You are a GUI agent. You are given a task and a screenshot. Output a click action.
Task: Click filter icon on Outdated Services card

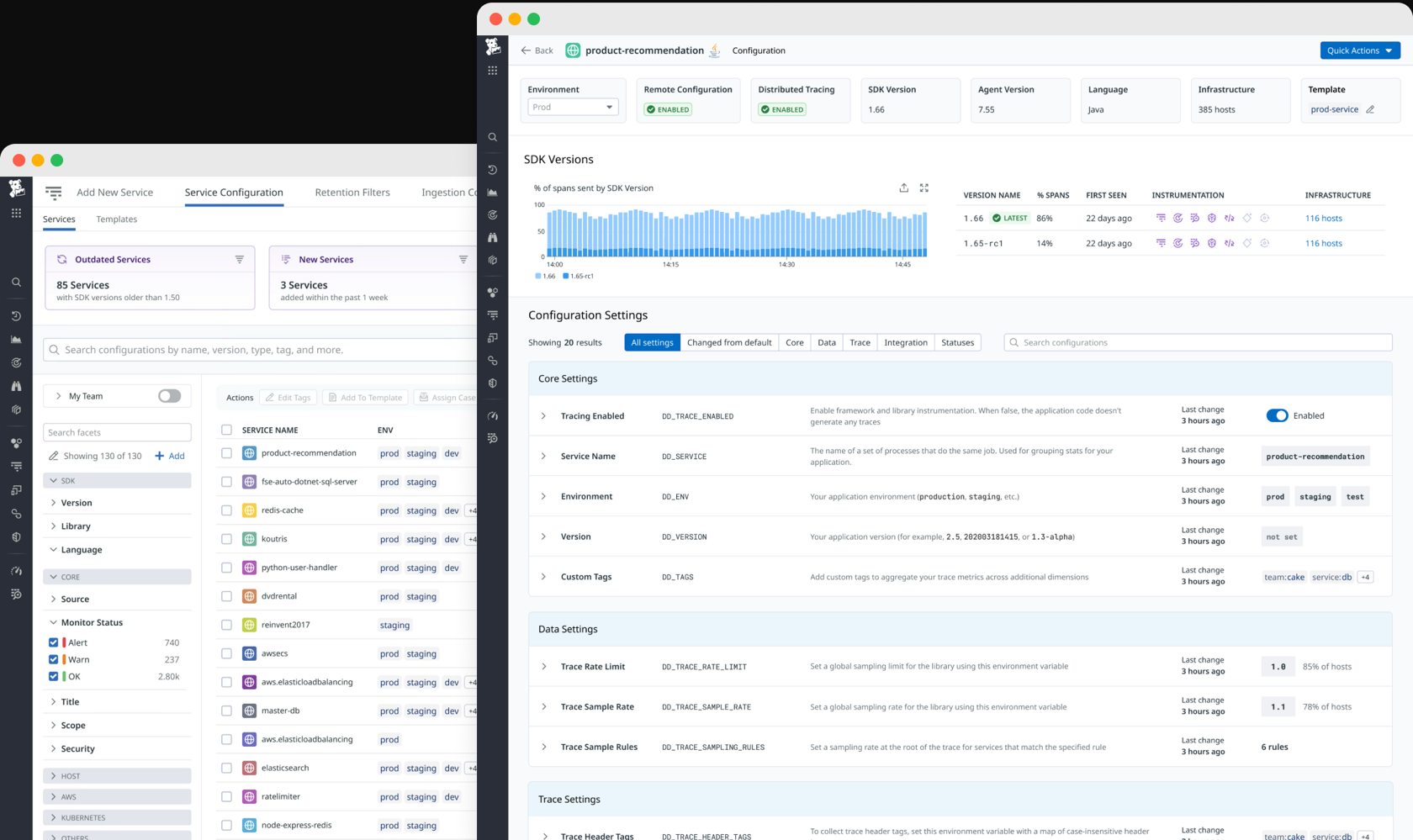tap(240, 259)
